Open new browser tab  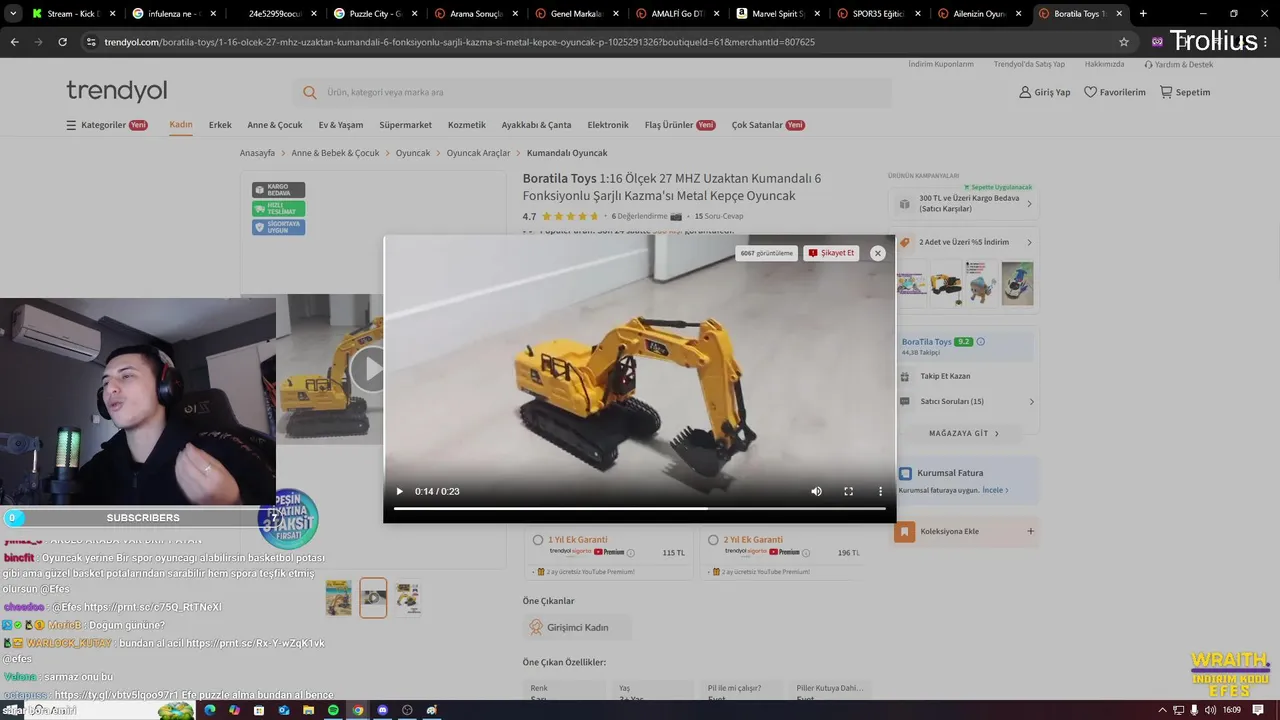(x=1143, y=14)
